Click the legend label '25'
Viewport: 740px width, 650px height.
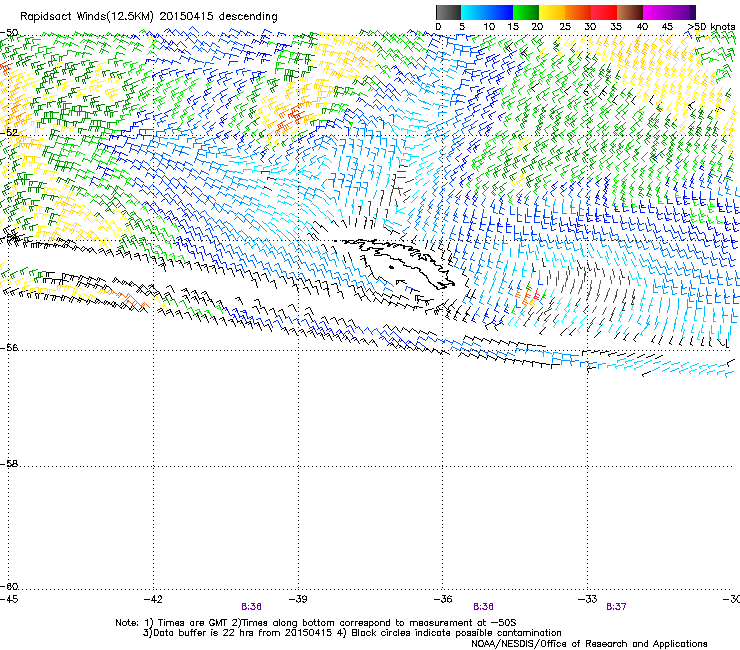pos(564,27)
